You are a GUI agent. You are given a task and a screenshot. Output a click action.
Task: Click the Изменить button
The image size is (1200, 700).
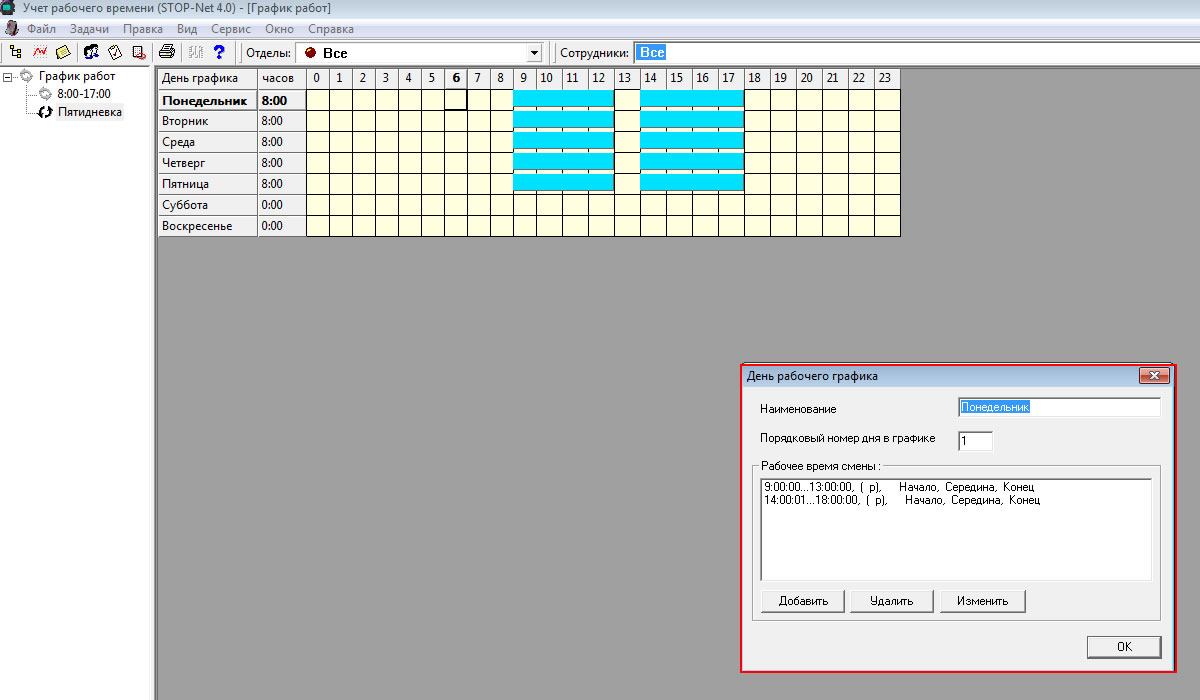click(982, 601)
